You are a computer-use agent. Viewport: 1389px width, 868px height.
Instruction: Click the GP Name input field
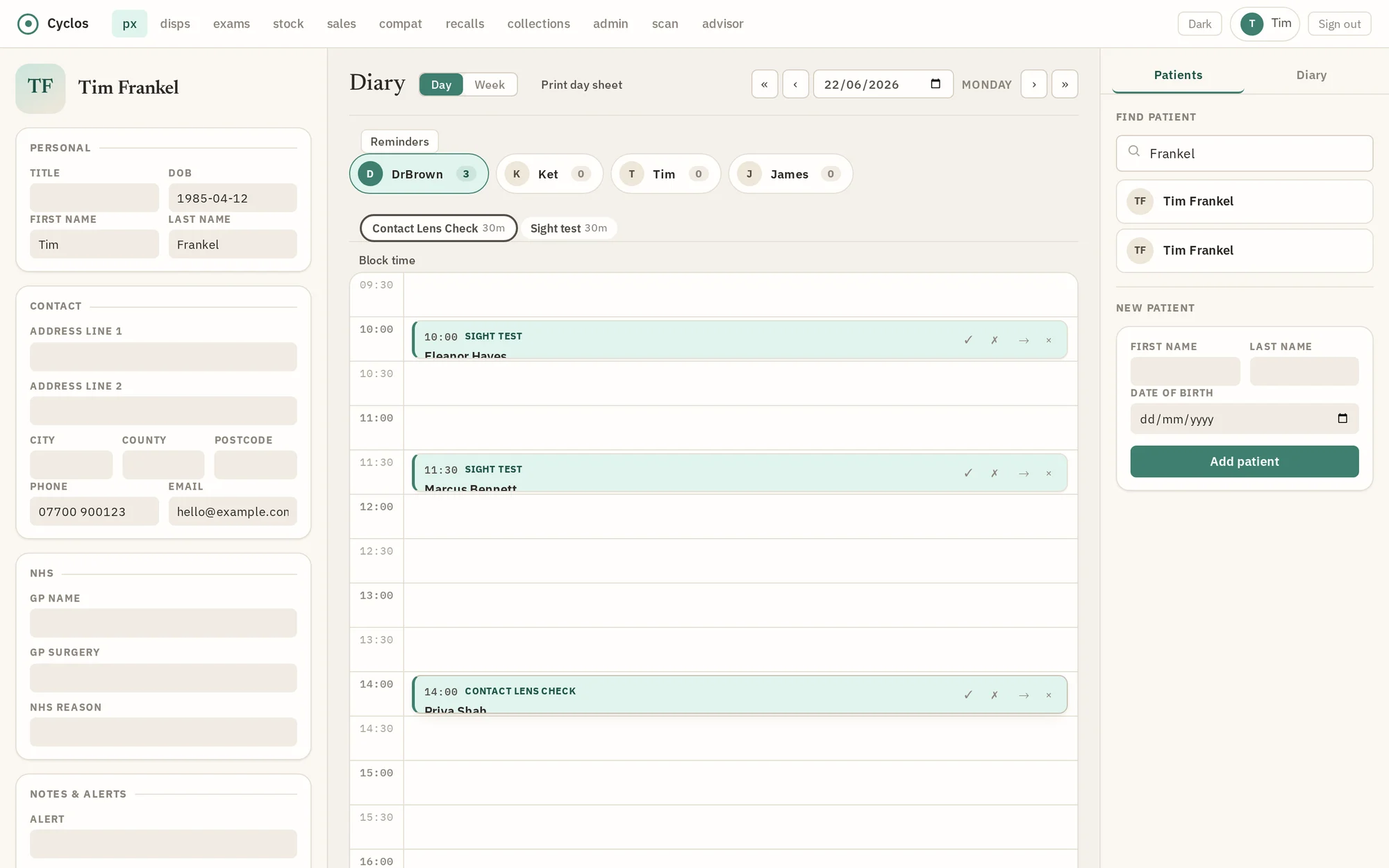[163, 623]
